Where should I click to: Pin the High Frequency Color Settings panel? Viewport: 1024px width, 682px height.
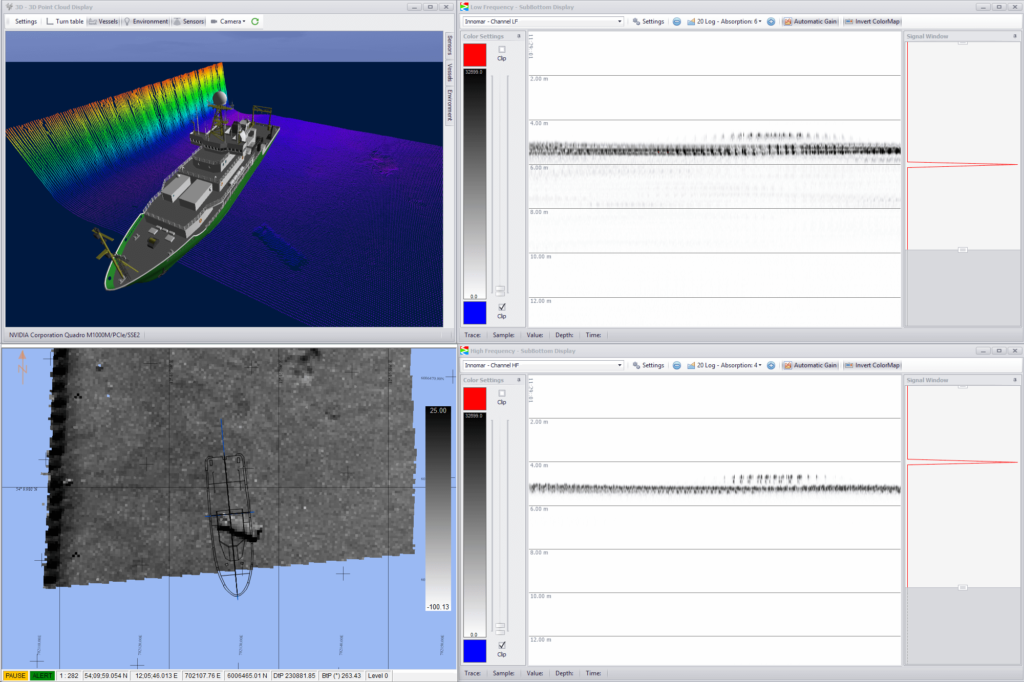coord(519,380)
